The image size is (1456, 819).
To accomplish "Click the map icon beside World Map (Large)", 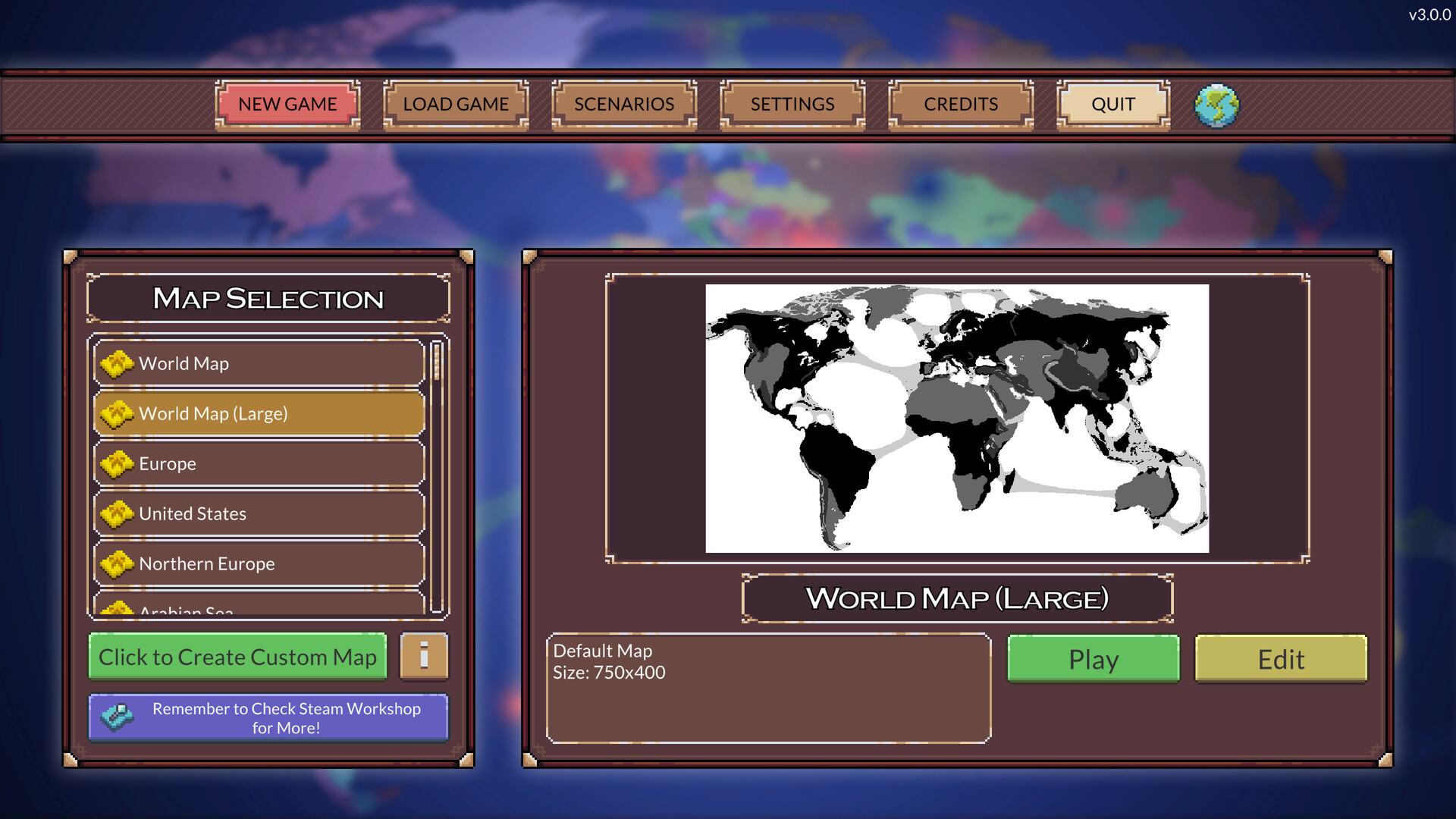I will pyautogui.click(x=117, y=413).
